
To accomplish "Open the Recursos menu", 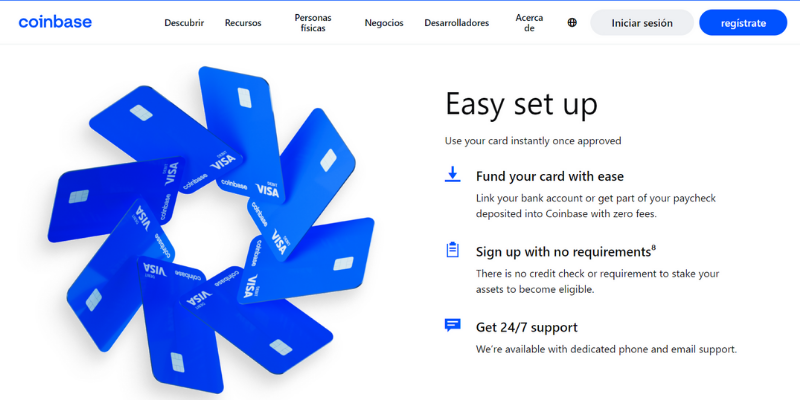I will (x=243, y=23).
